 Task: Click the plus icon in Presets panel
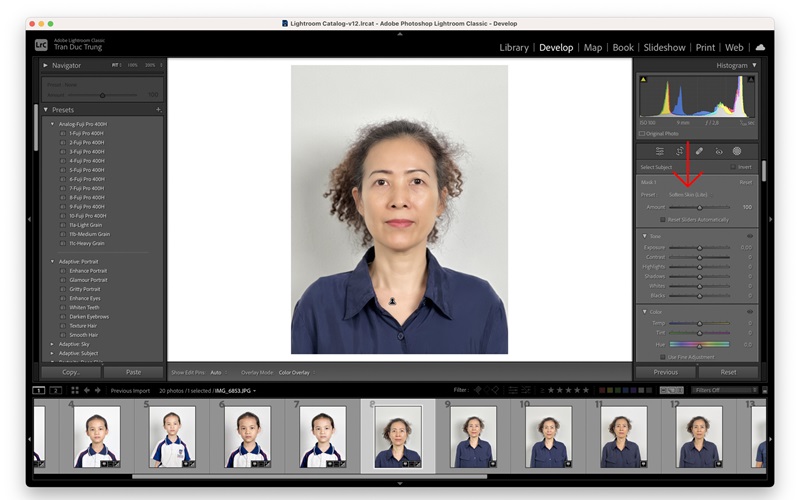click(x=158, y=110)
